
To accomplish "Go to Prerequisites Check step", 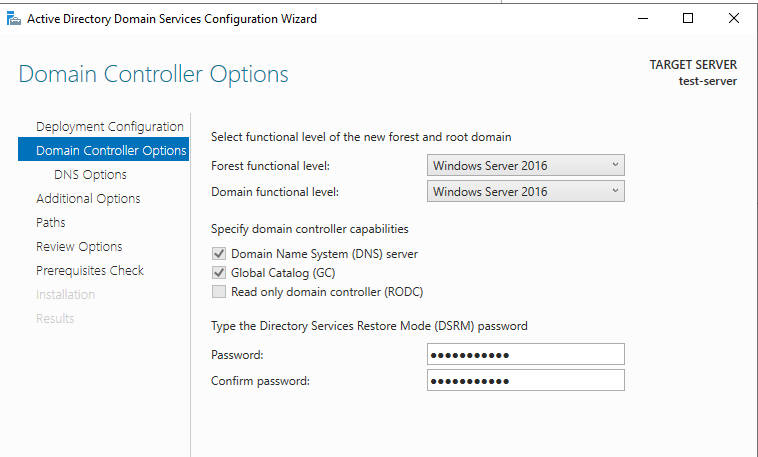I will [90, 270].
